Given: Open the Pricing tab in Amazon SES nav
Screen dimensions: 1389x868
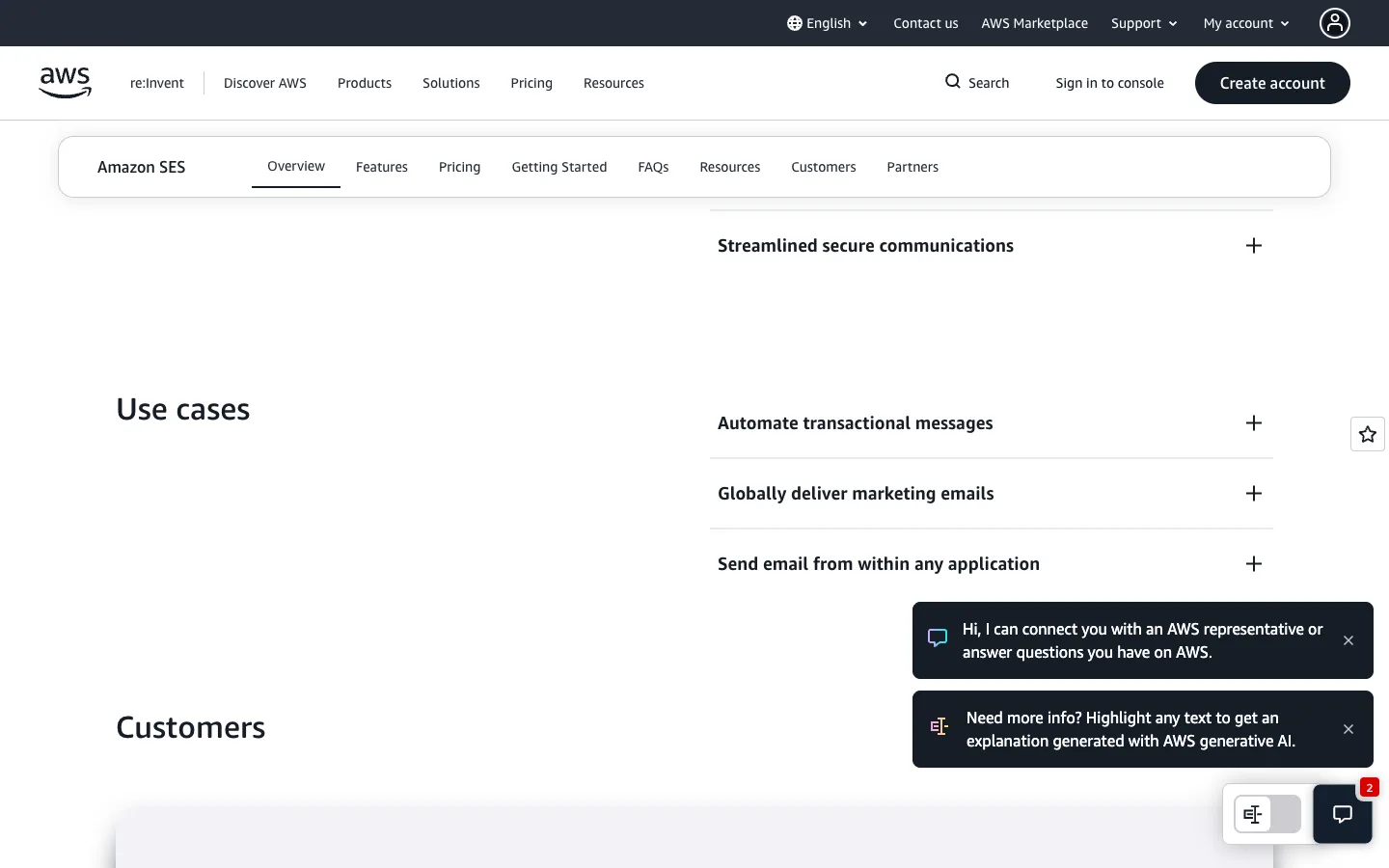Looking at the screenshot, I should pyautogui.click(x=459, y=167).
